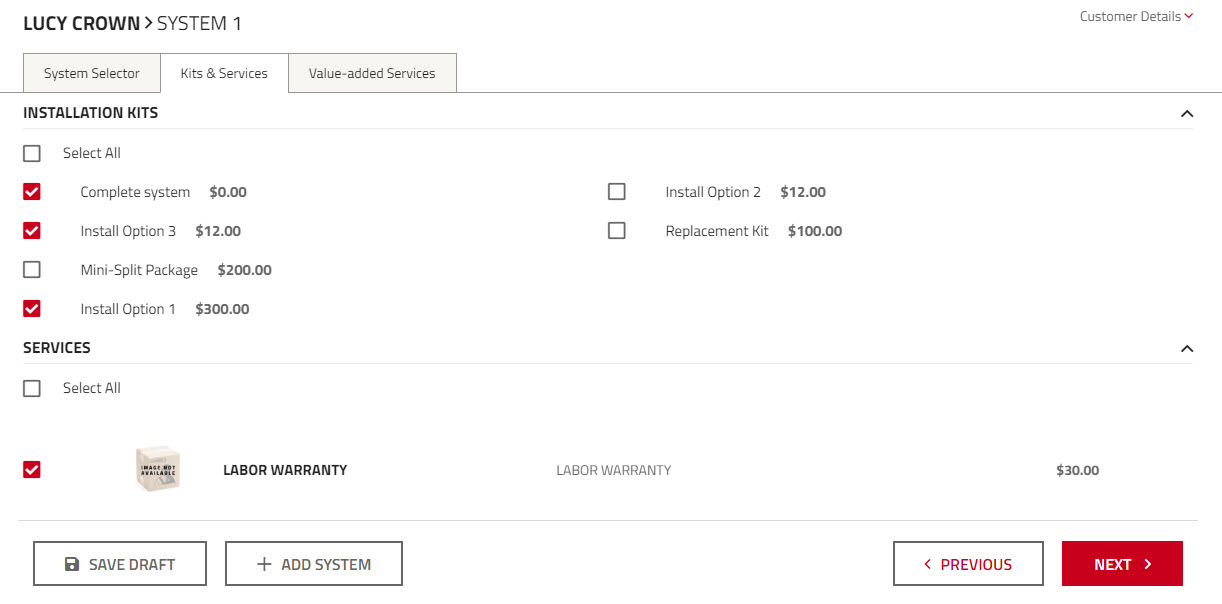Check Select All under Services
1222x604 pixels.
point(32,388)
